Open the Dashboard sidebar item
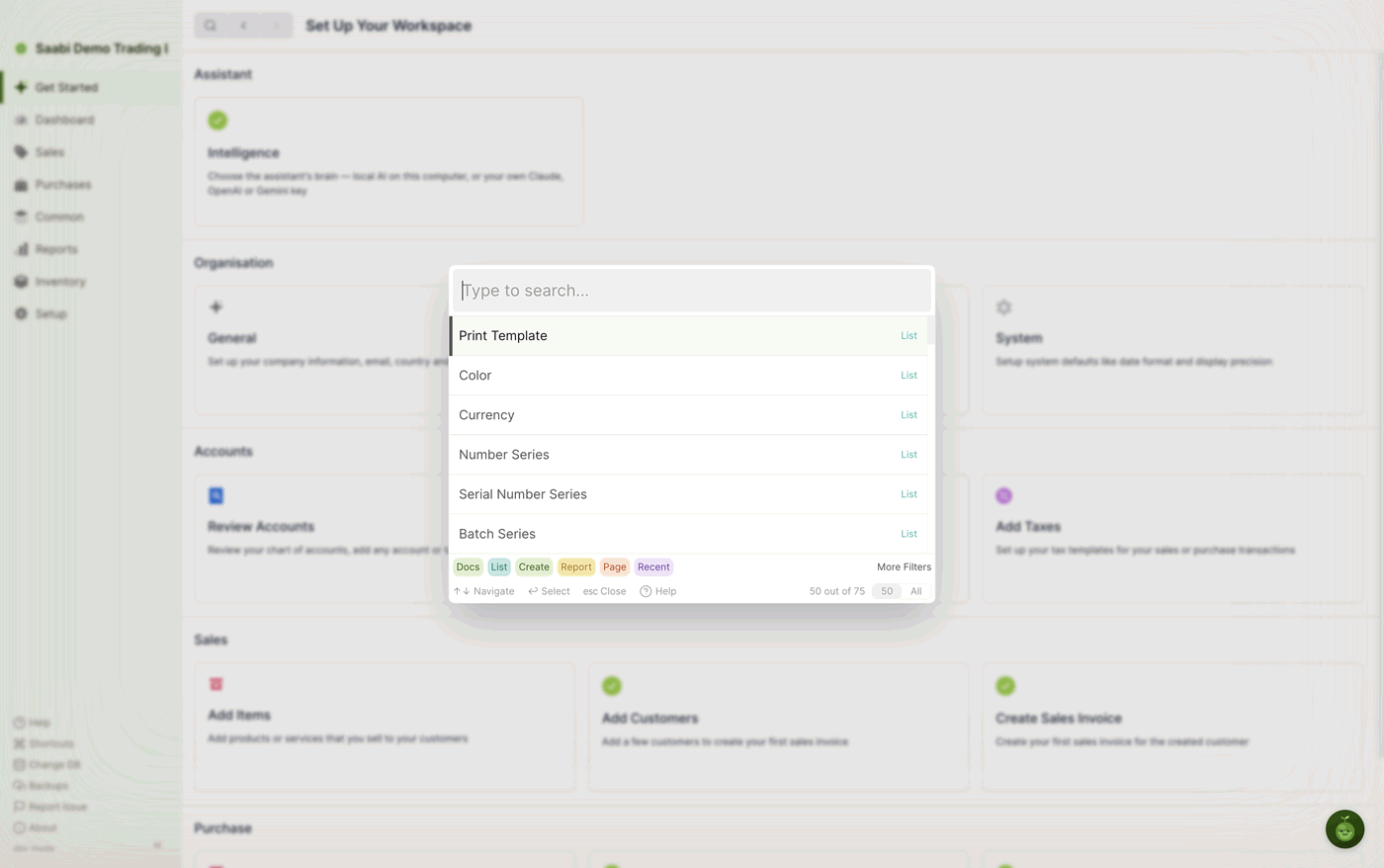This screenshot has height=868, width=1384. click(90, 120)
